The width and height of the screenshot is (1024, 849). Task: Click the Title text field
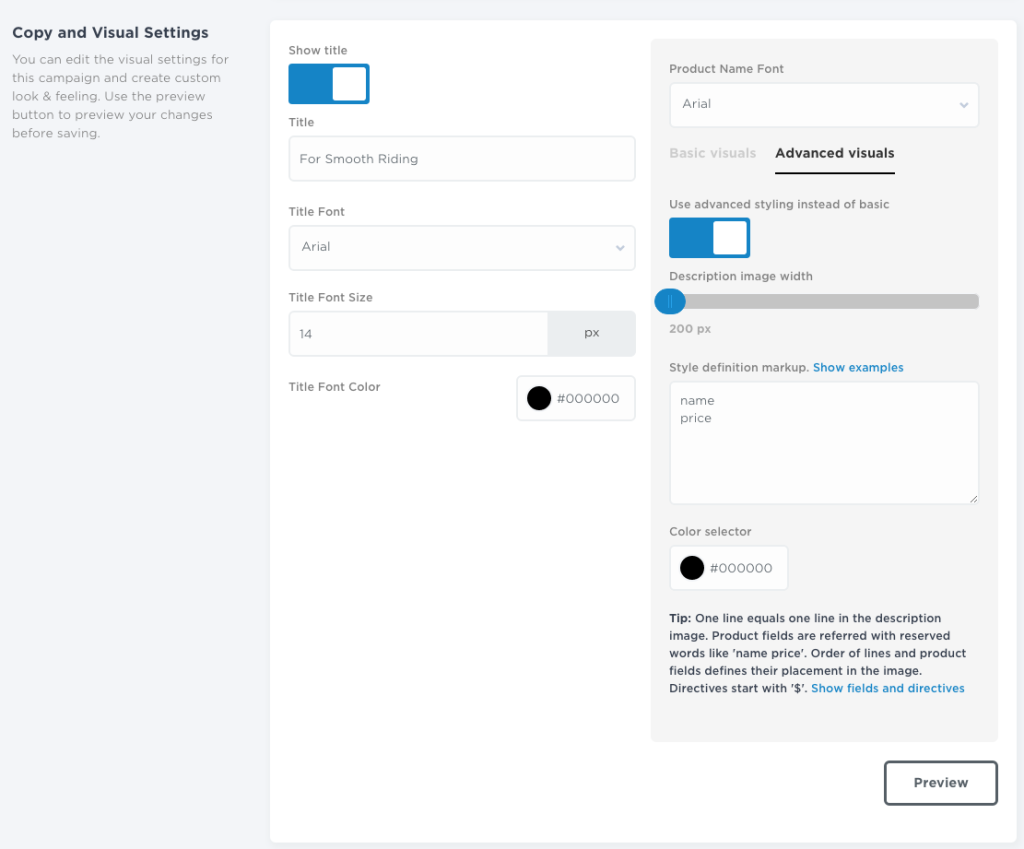click(x=461, y=159)
